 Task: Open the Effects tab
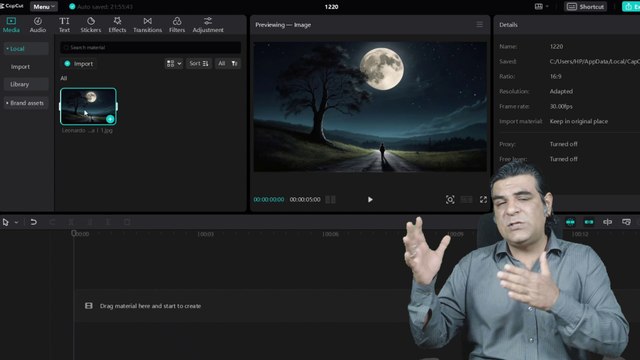tap(117, 24)
